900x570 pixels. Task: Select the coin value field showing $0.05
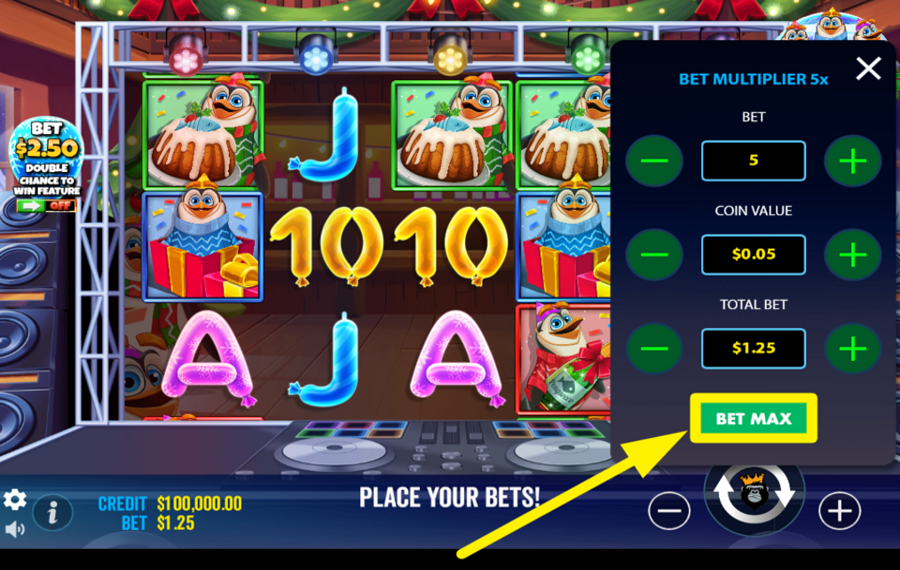(x=754, y=254)
